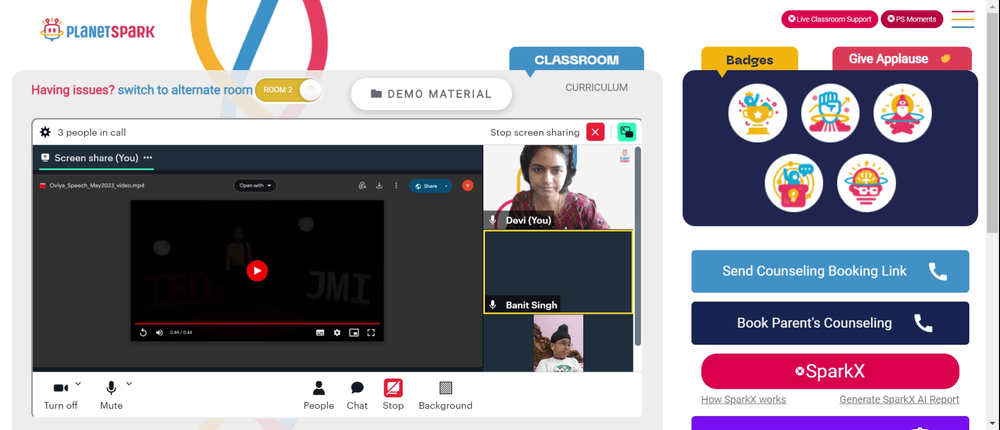Viewport: 1000px width, 430px height.
Task: Enter fullscreen on shared video
Action: pyautogui.click(x=371, y=332)
